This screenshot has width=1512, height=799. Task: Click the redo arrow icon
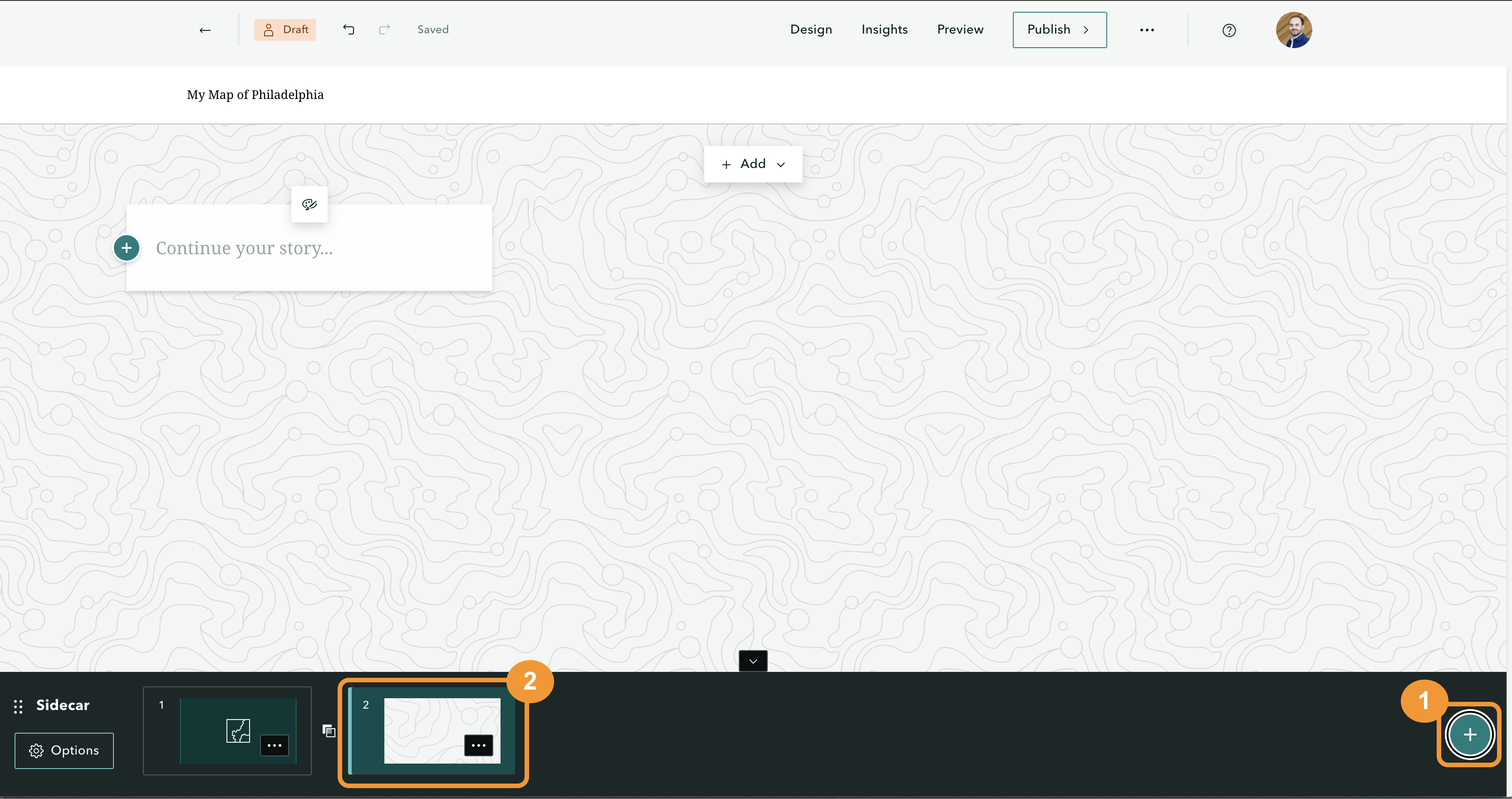tap(384, 30)
